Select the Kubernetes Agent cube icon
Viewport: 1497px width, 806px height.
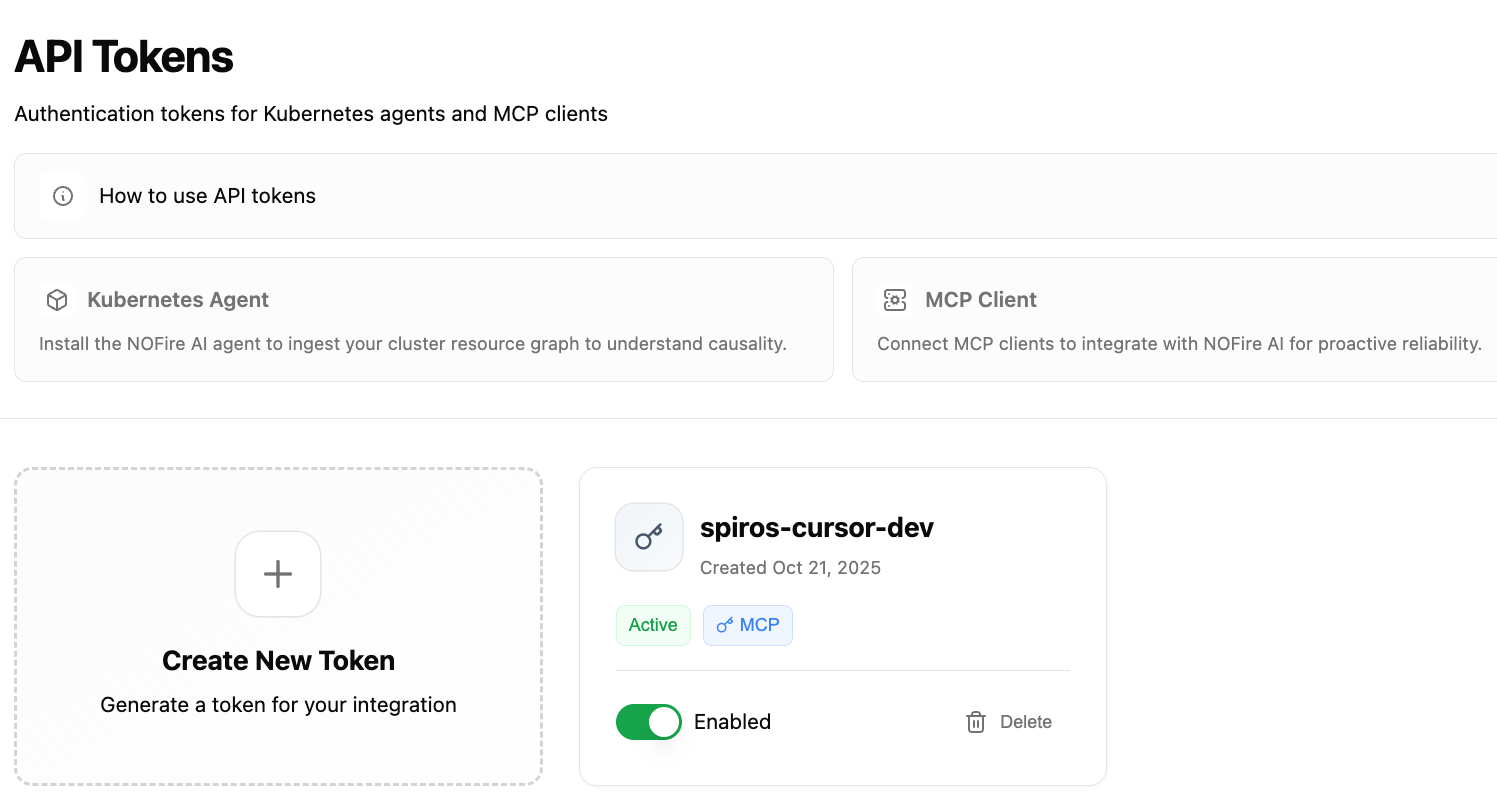56,299
